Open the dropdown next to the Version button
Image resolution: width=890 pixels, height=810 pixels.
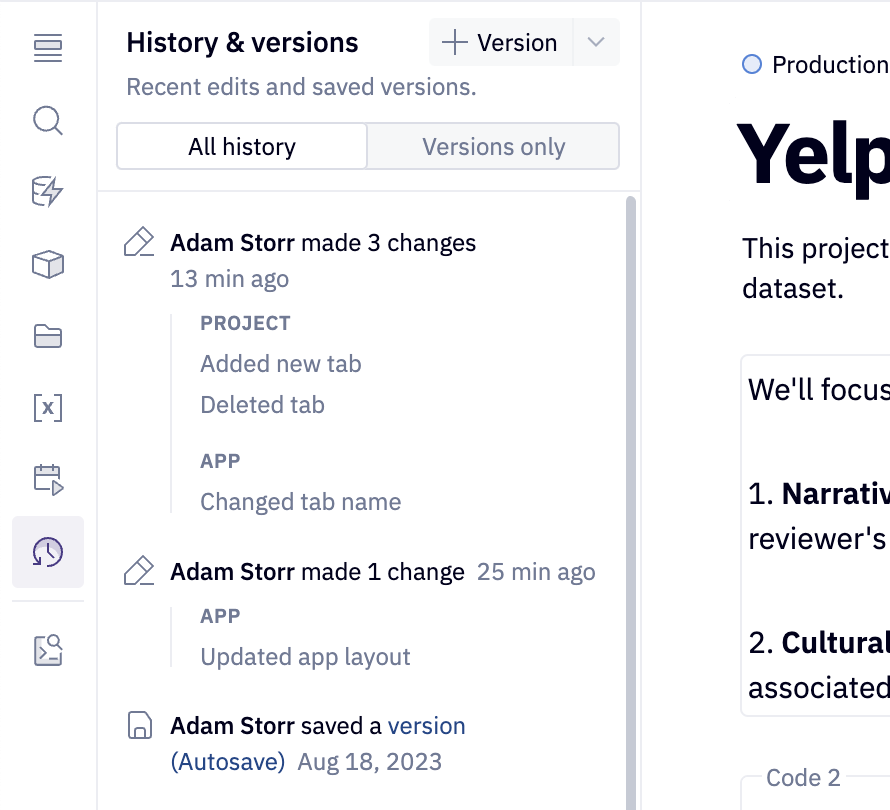596,42
